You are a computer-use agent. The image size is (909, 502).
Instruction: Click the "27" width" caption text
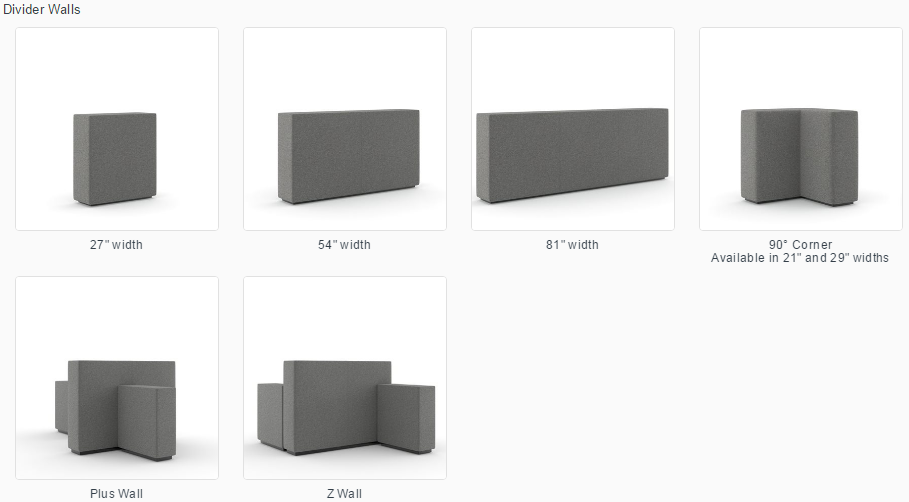(117, 245)
